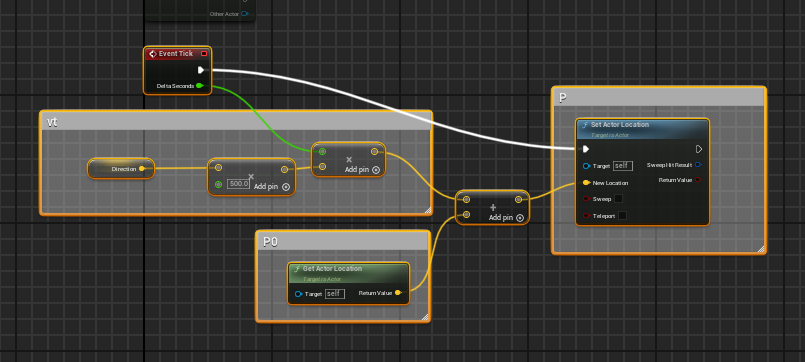The width and height of the screenshot is (805, 362).
Task: Click the P comment box resize handle
Action: pyautogui.click(x=761, y=249)
